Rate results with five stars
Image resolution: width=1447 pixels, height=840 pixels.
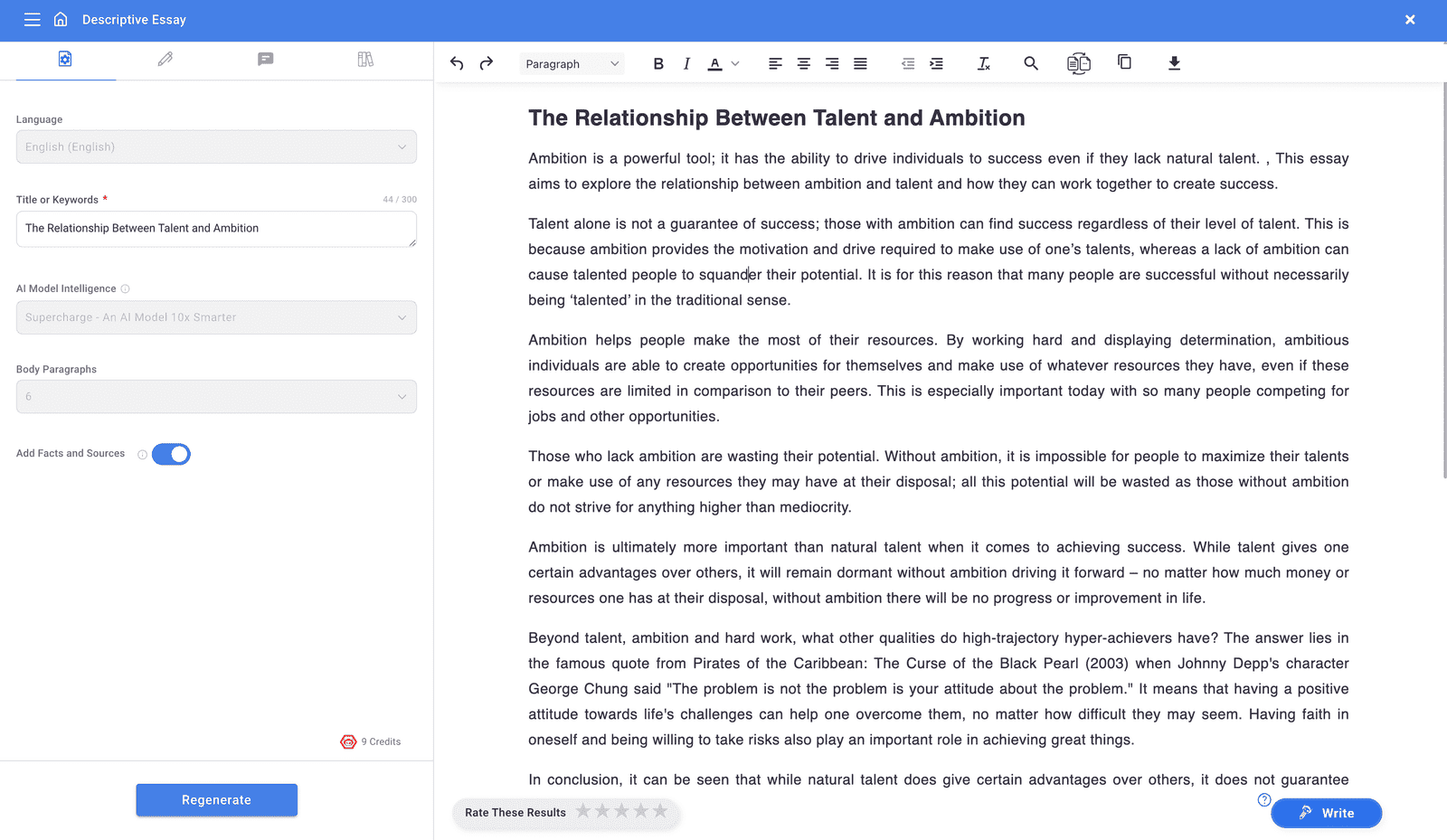point(660,811)
